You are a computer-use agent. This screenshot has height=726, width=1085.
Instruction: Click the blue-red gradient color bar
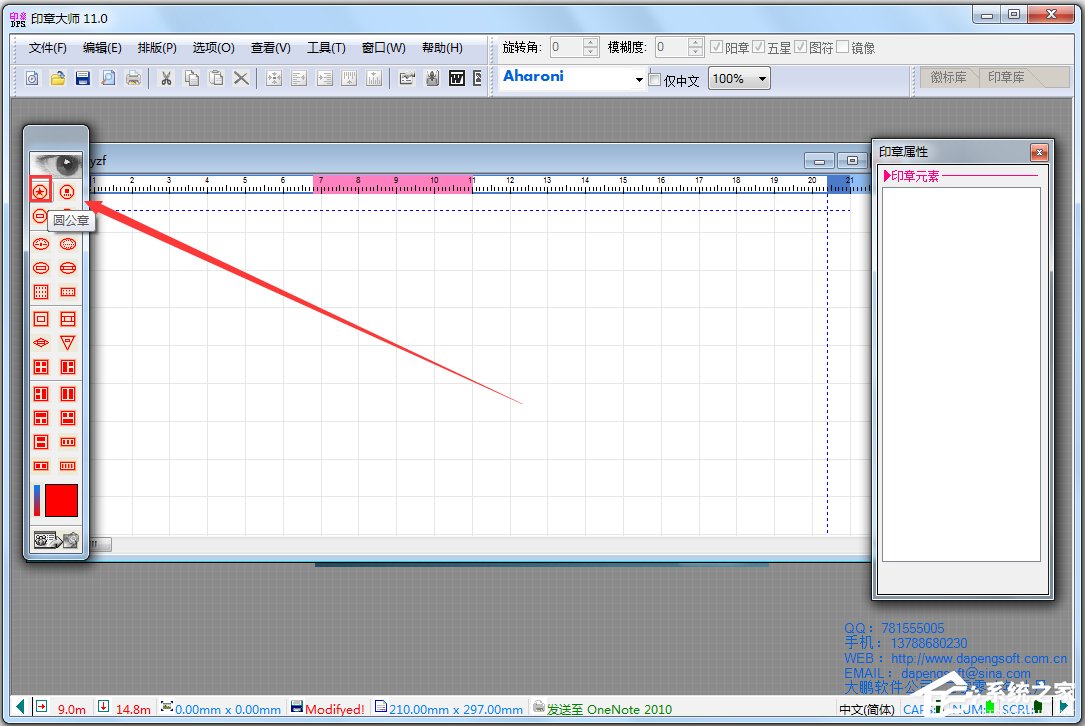[37, 500]
